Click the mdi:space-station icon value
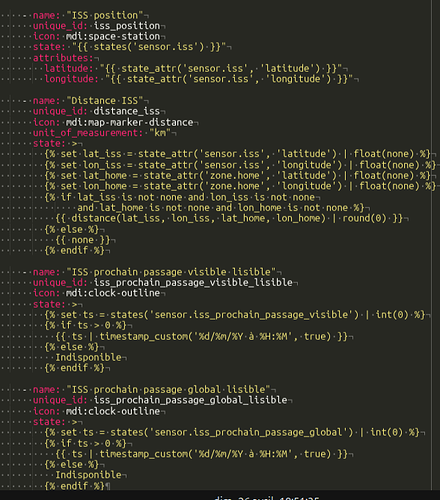The image size is (440, 500). click(x=113, y=36)
